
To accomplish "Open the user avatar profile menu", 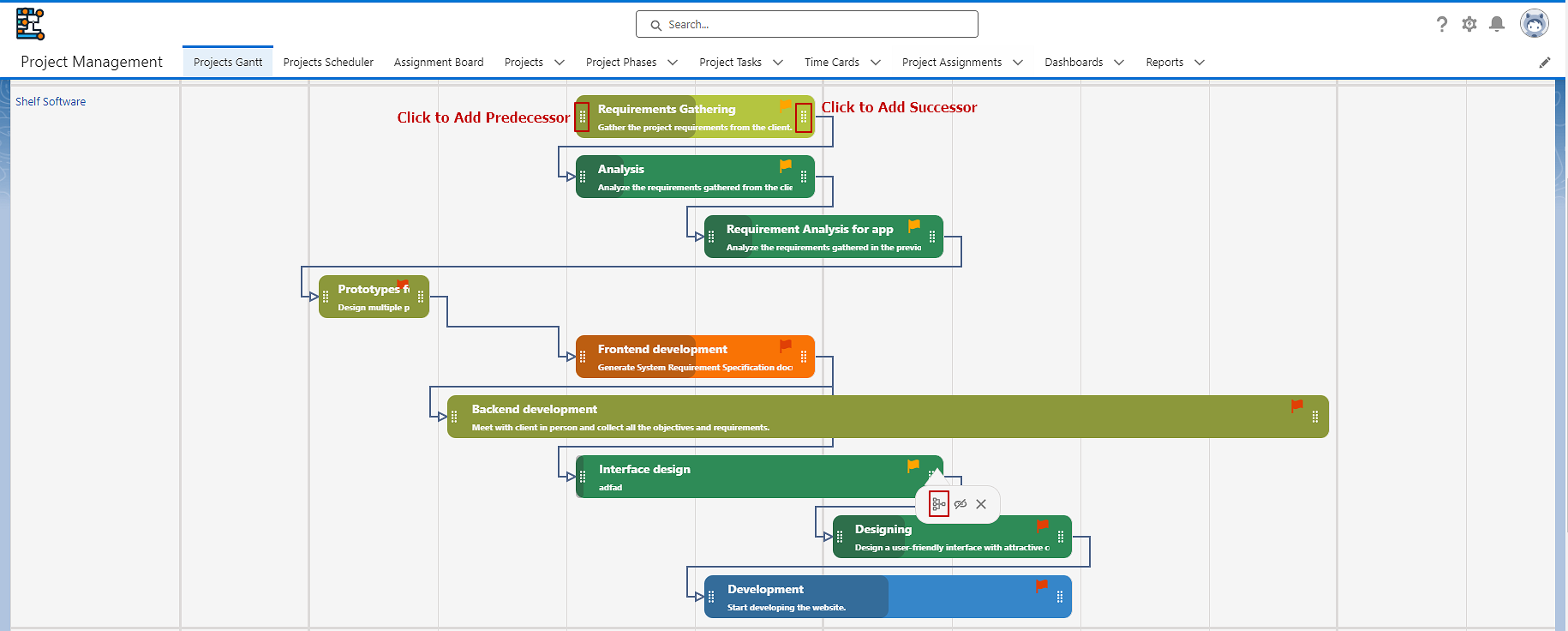I will (x=1534, y=24).
